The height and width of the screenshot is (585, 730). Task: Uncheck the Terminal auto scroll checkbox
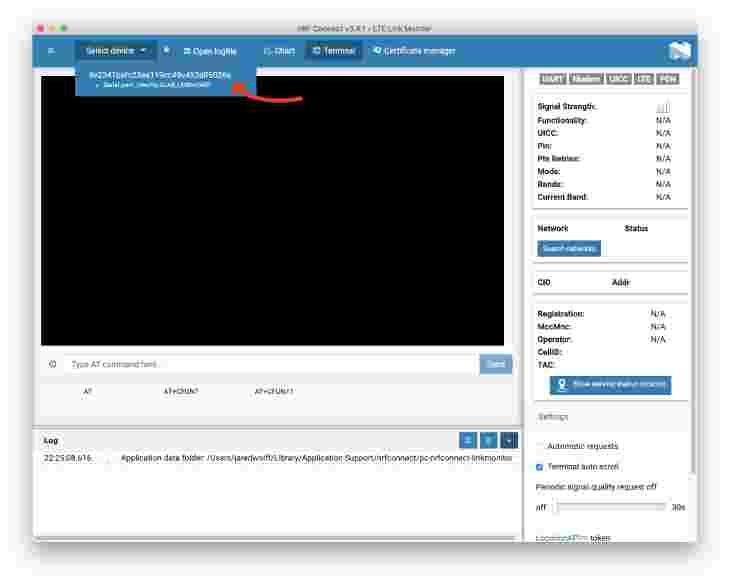click(x=540, y=467)
